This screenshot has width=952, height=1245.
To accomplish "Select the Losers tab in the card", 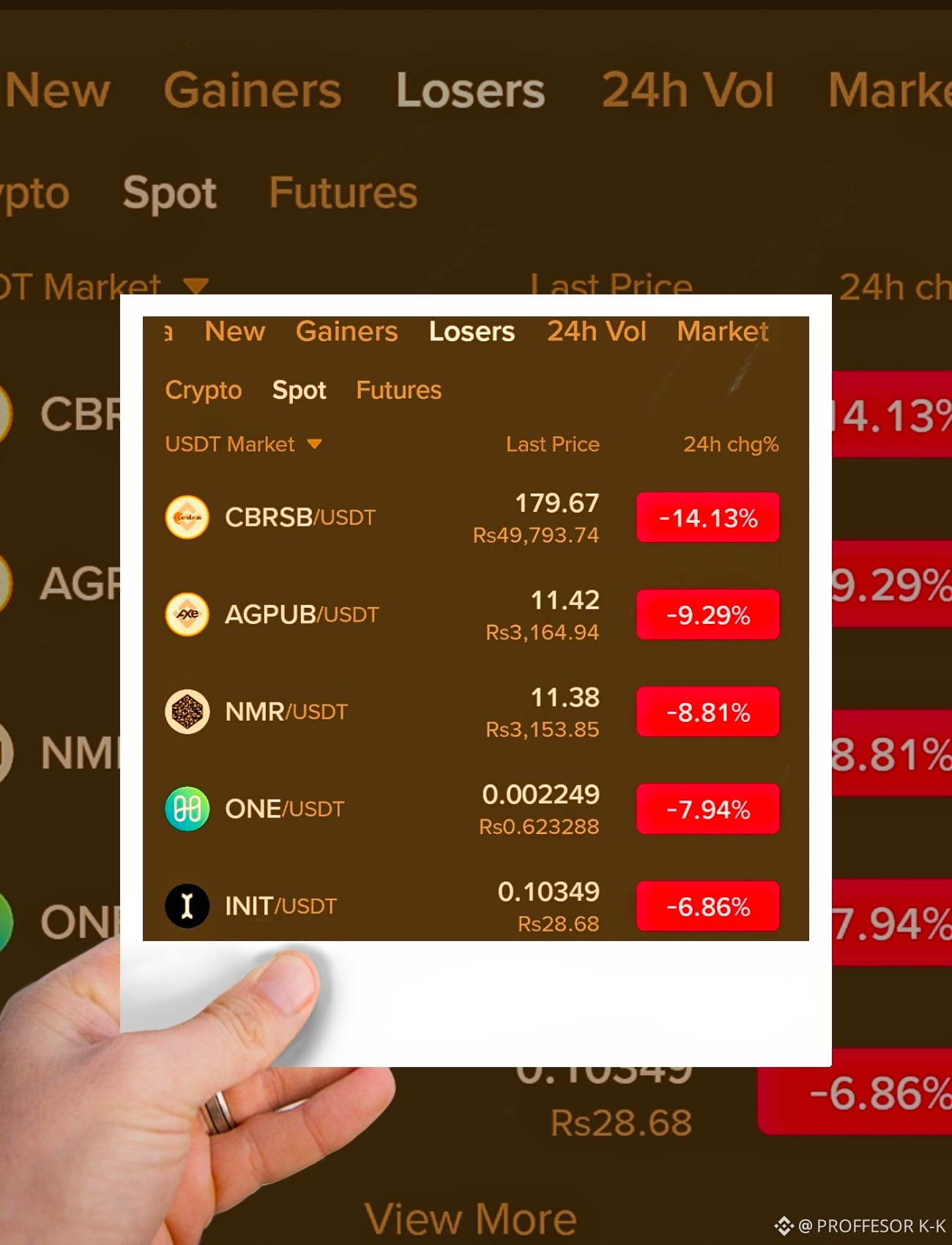I will (x=472, y=332).
